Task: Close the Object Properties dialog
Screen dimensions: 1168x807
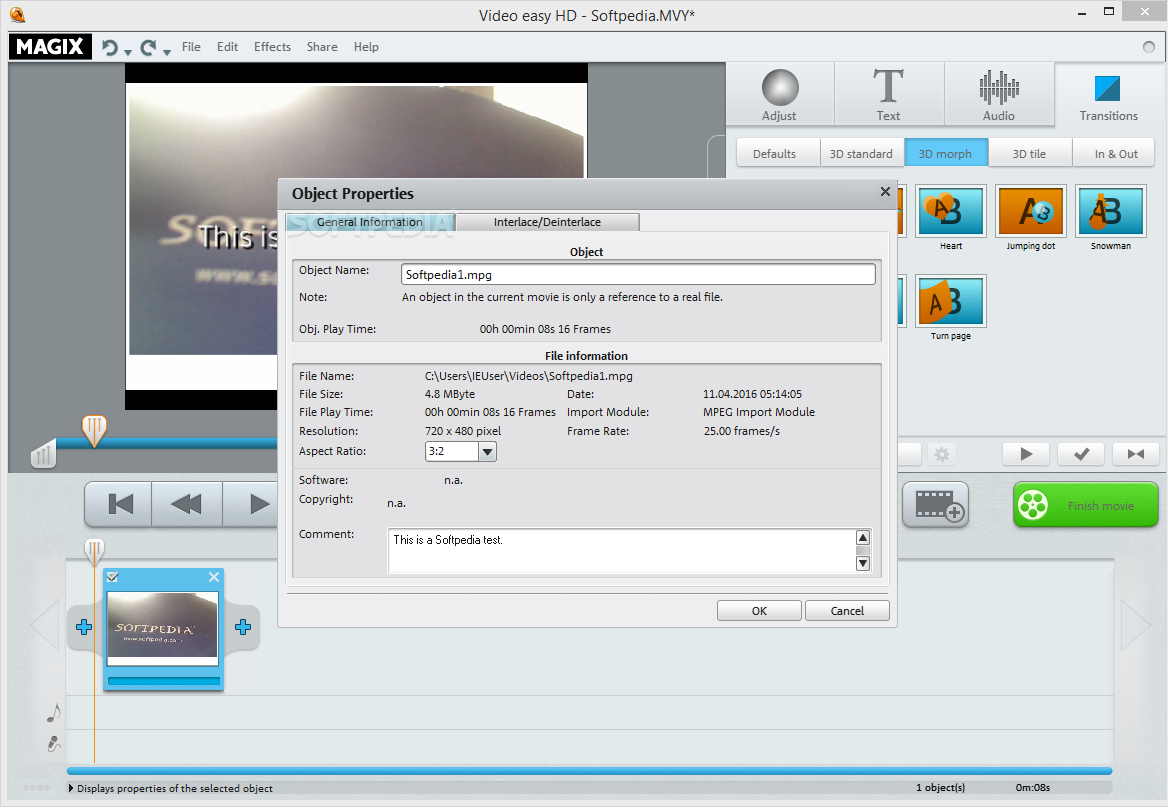Action: [885, 192]
